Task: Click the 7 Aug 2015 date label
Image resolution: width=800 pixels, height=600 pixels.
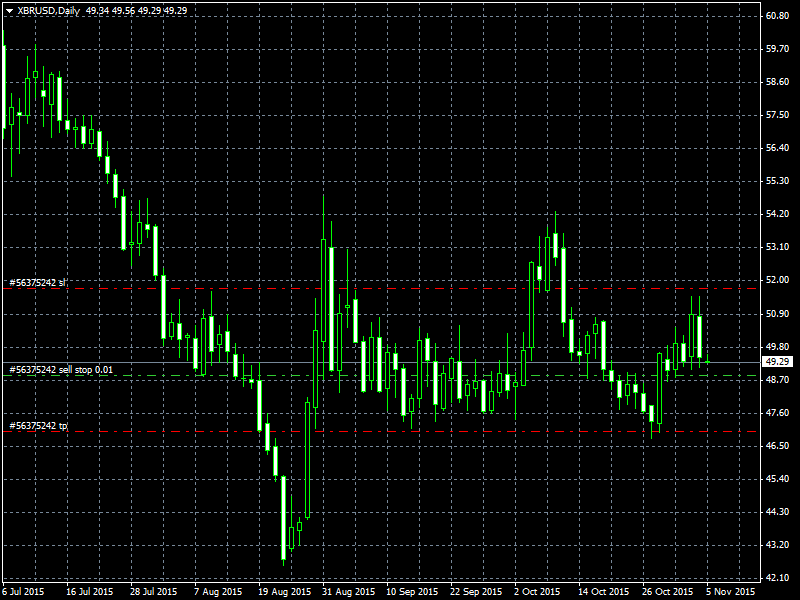Action: (218, 592)
